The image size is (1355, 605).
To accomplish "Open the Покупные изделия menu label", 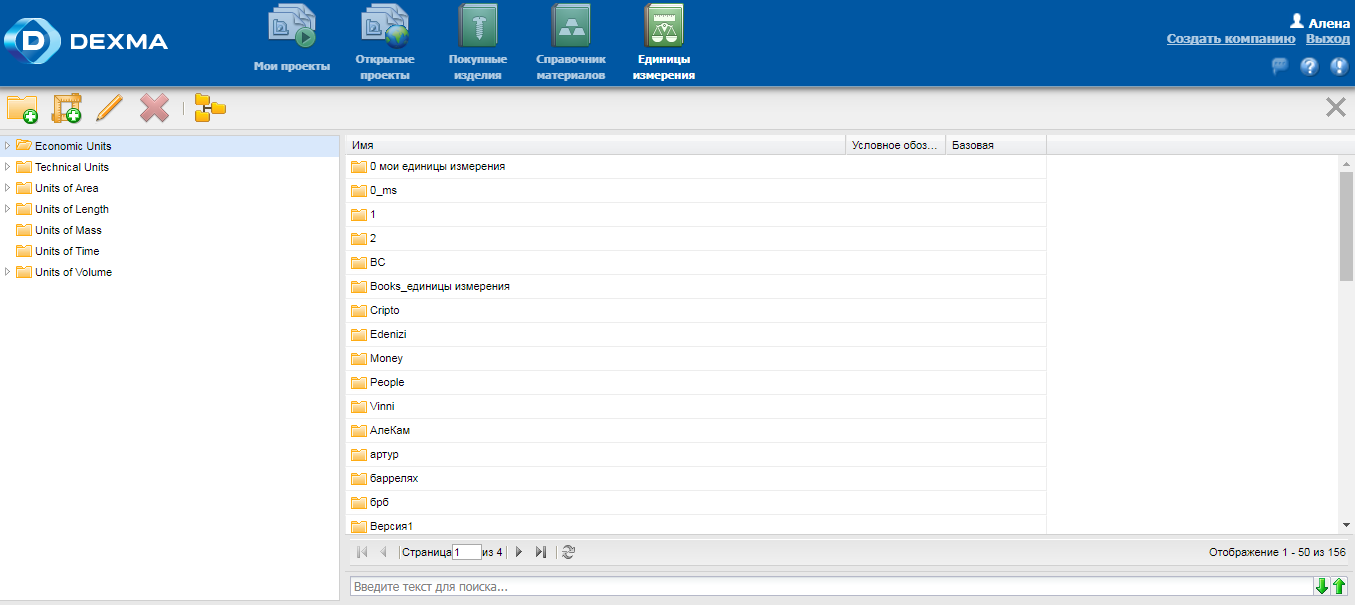I will (477, 67).
